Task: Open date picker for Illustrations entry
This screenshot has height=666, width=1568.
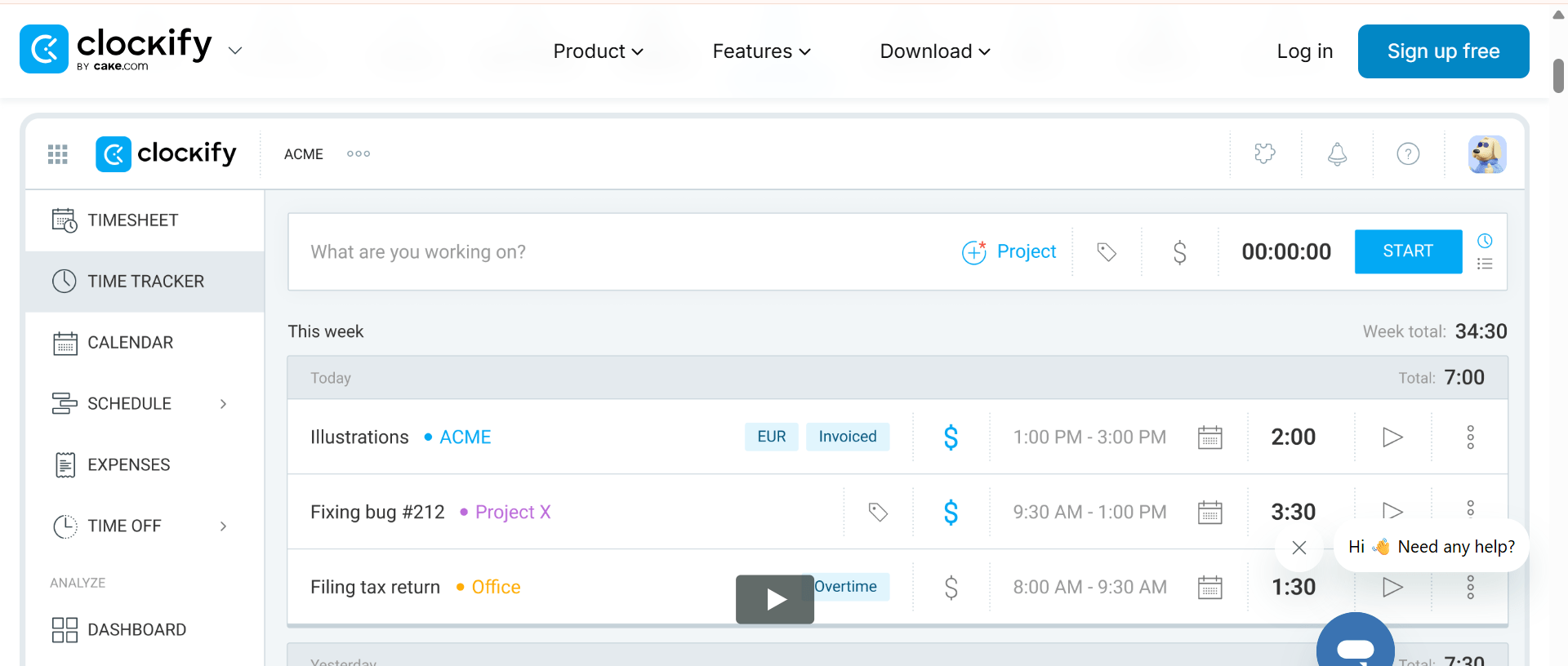Action: coord(1209,437)
